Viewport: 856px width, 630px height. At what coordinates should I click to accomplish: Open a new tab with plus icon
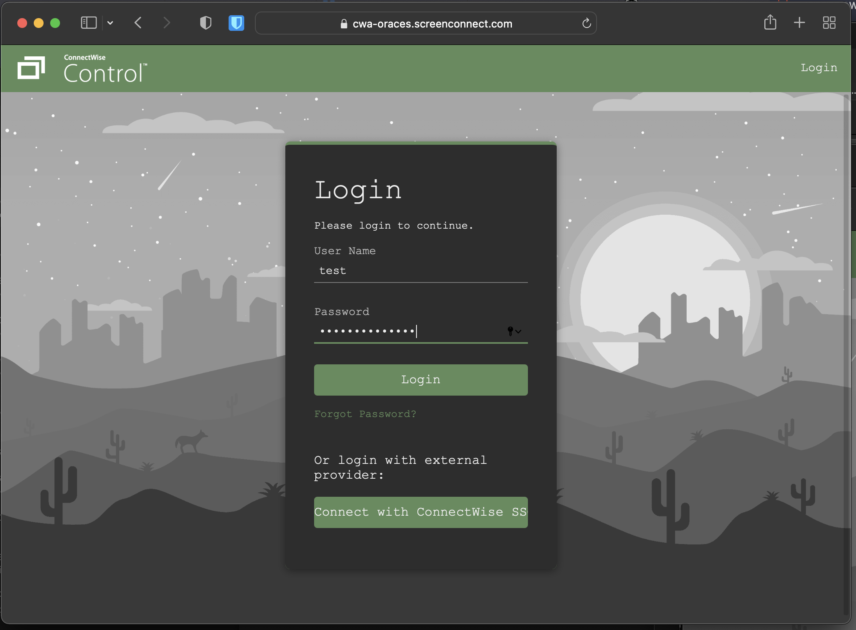point(799,23)
